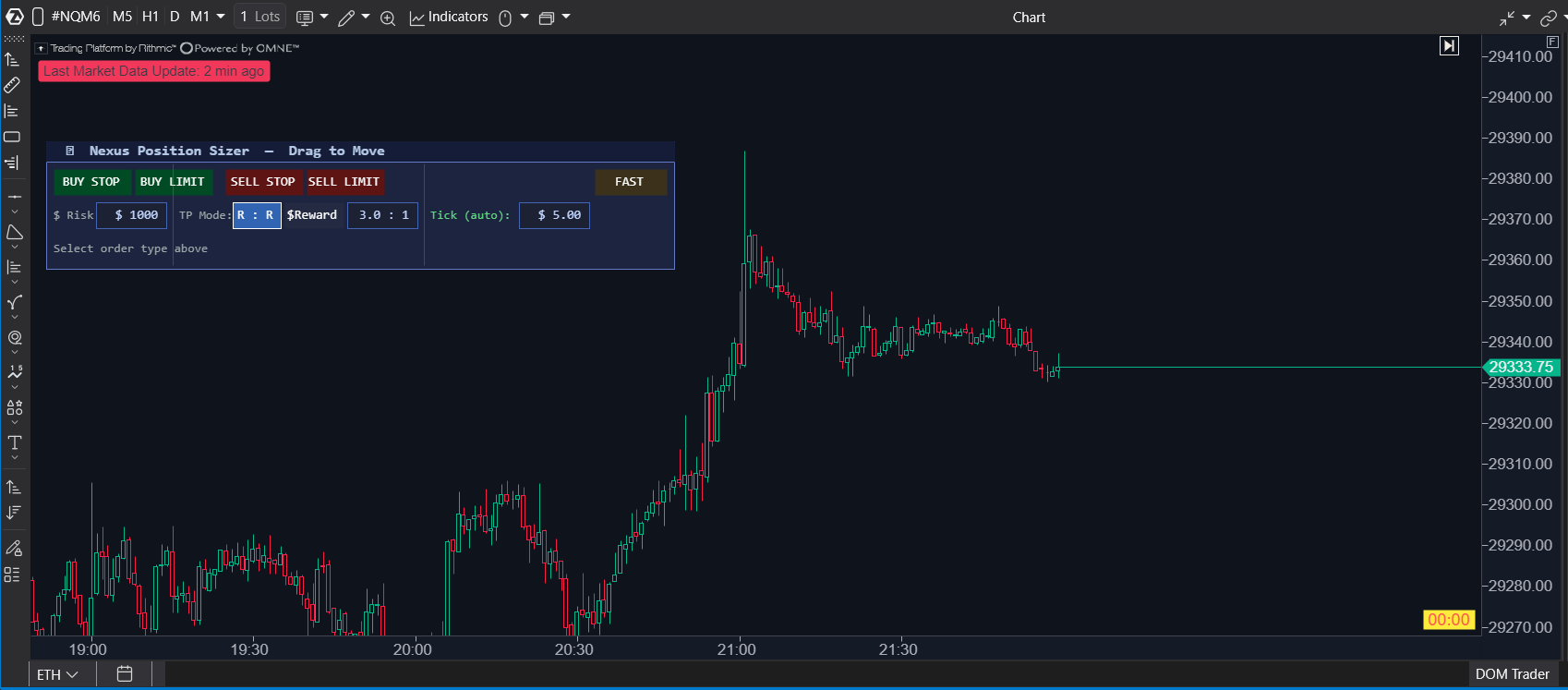Expand the dropdown beside the display icon
This screenshot has height=690, width=1568.
coord(324,17)
